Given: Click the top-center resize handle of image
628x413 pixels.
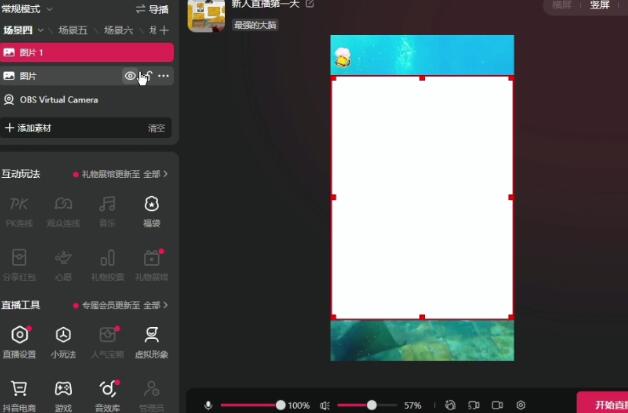Looking at the screenshot, I should pos(422,78).
